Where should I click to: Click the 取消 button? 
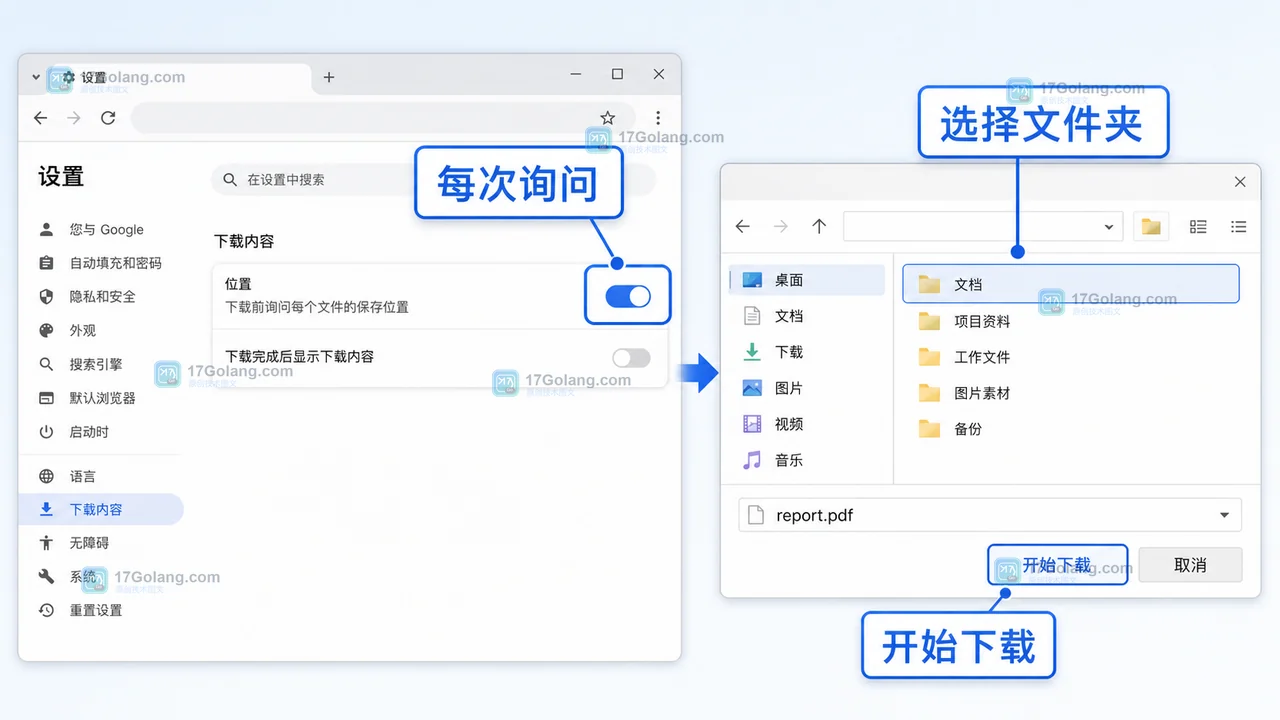point(1190,565)
